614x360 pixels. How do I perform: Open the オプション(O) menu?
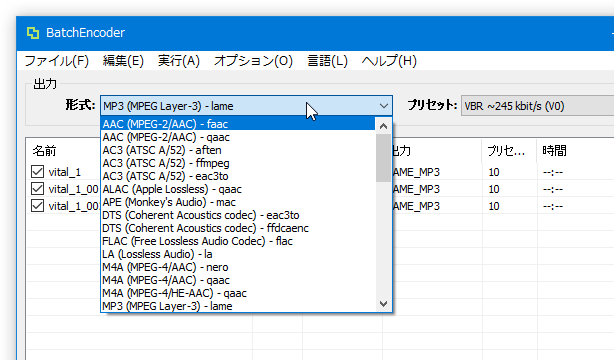coord(253,61)
